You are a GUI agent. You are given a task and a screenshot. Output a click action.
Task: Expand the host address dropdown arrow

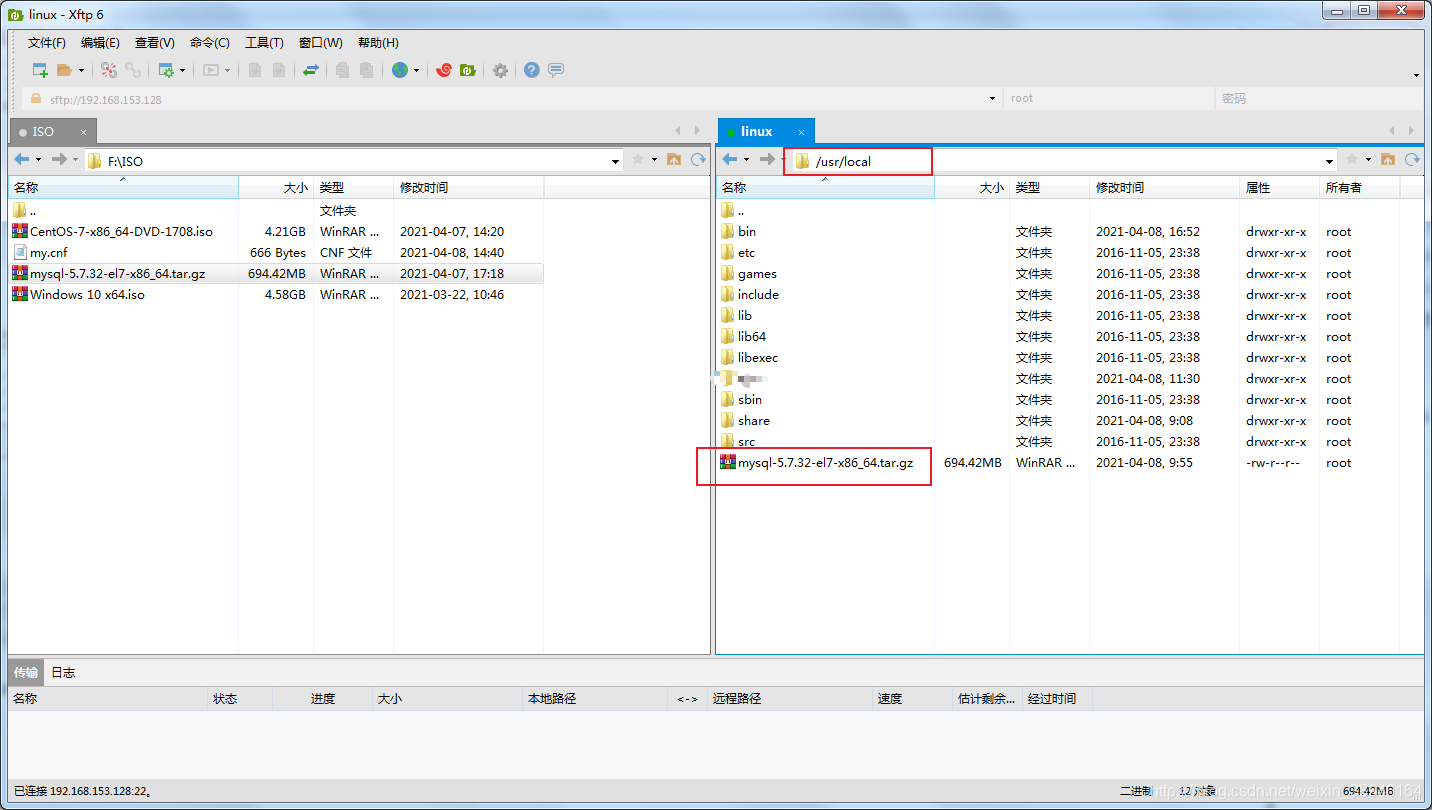coord(992,99)
